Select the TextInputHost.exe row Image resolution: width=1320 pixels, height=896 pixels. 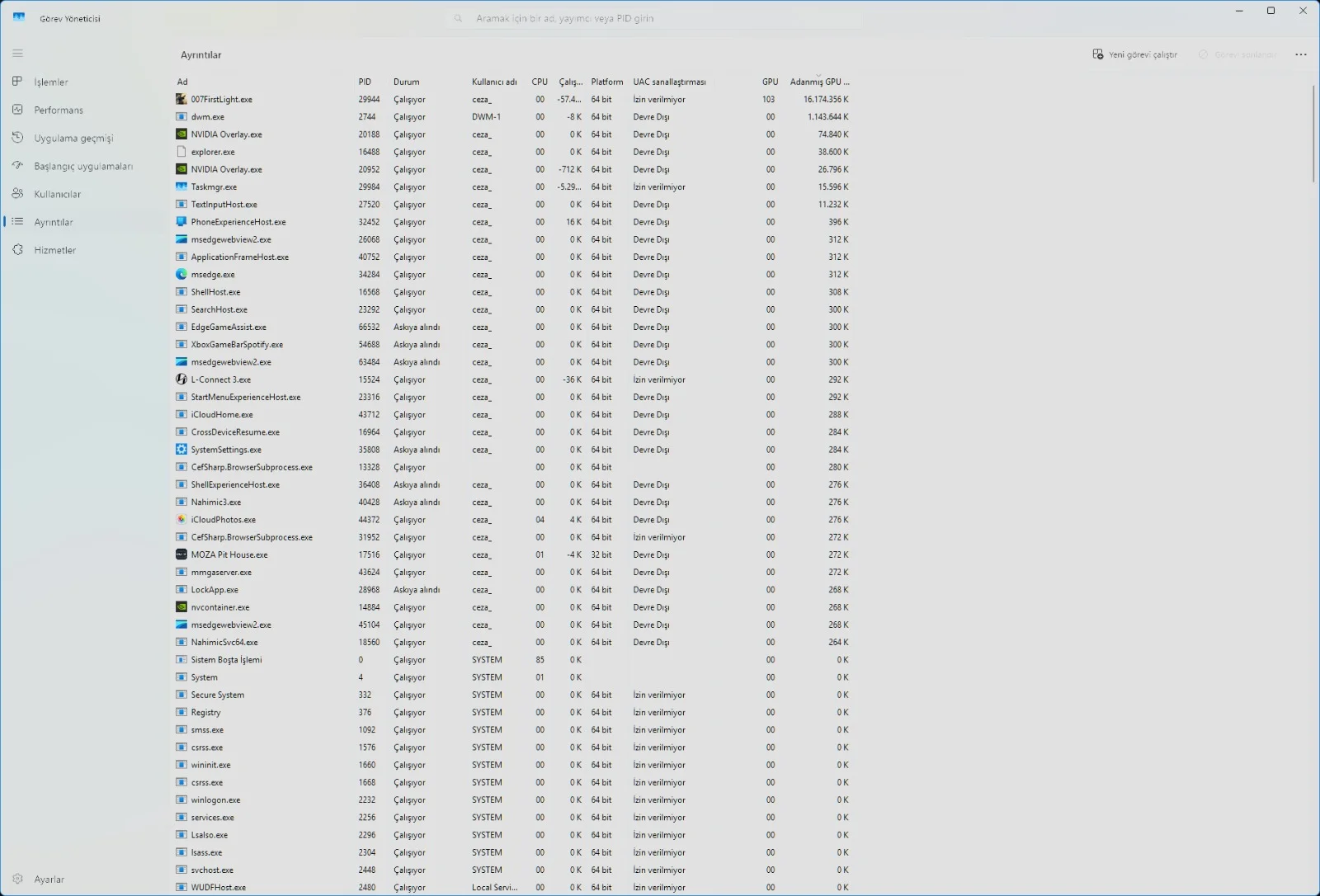513,205
